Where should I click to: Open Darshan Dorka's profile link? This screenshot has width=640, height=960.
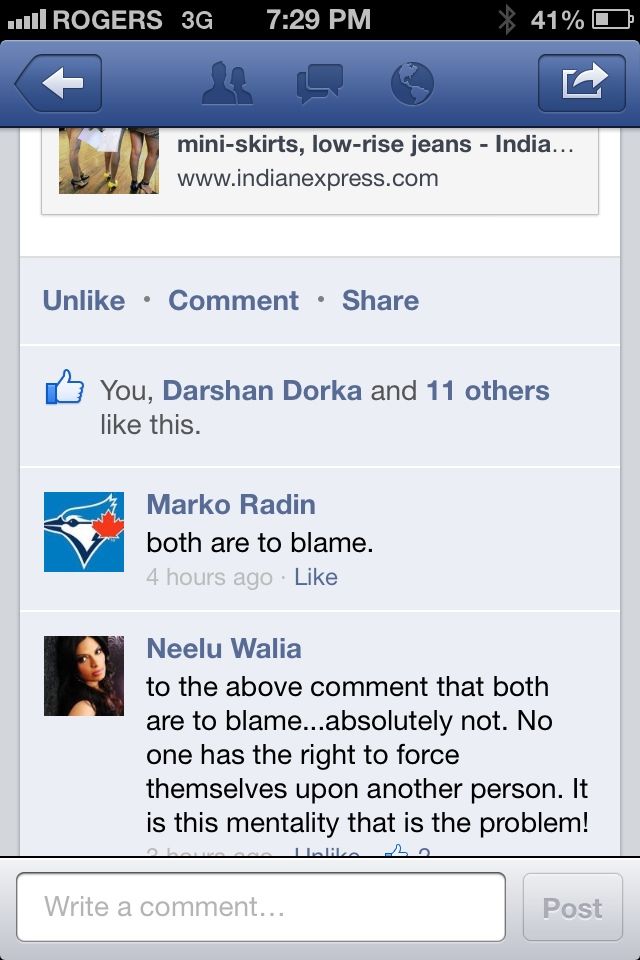coord(262,391)
